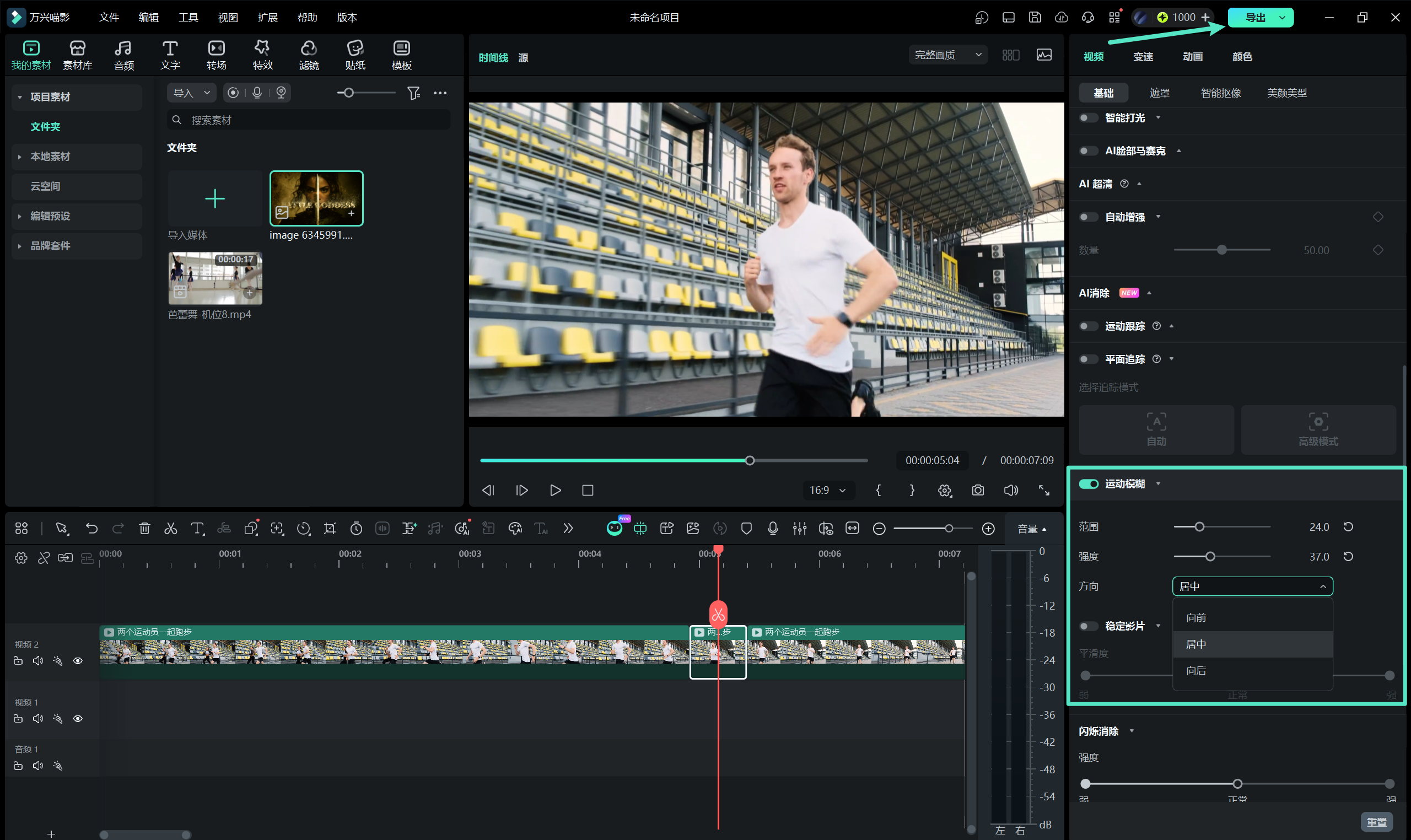Open the 特效 effects panel

pyautogui.click(x=262, y=56)
